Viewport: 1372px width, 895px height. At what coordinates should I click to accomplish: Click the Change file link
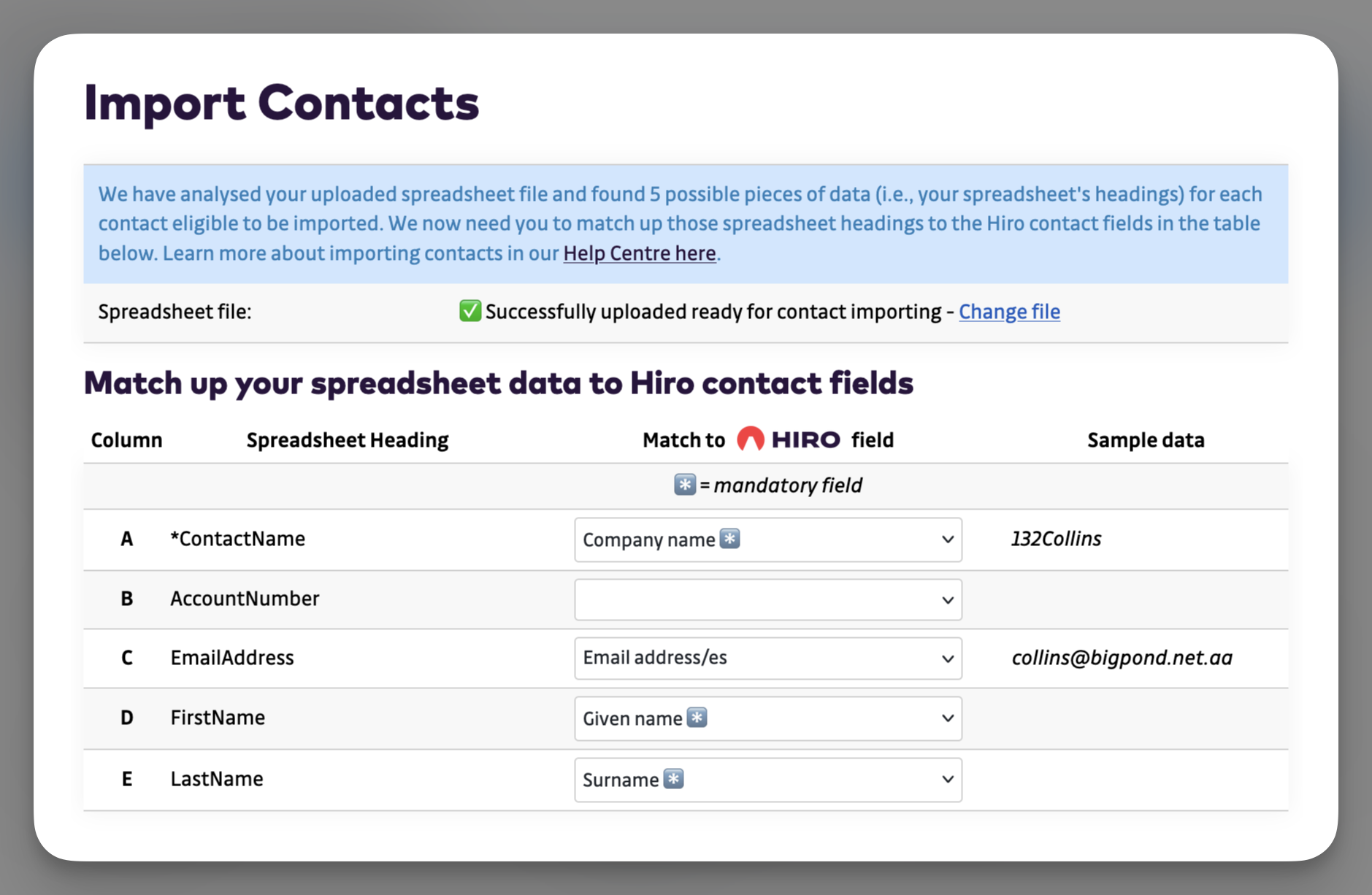pos(1009,312)
